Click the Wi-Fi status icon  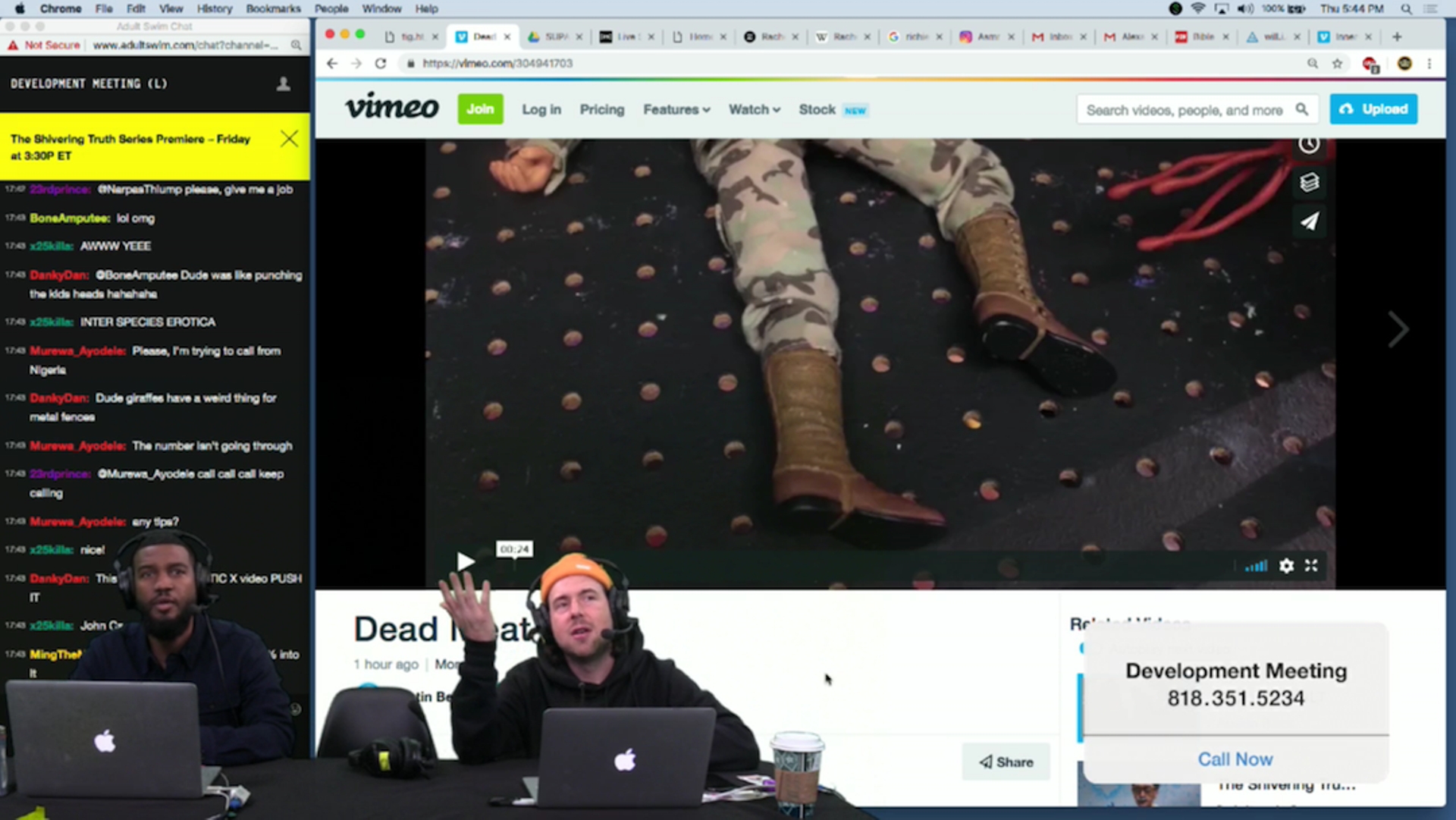(1198, 8)
